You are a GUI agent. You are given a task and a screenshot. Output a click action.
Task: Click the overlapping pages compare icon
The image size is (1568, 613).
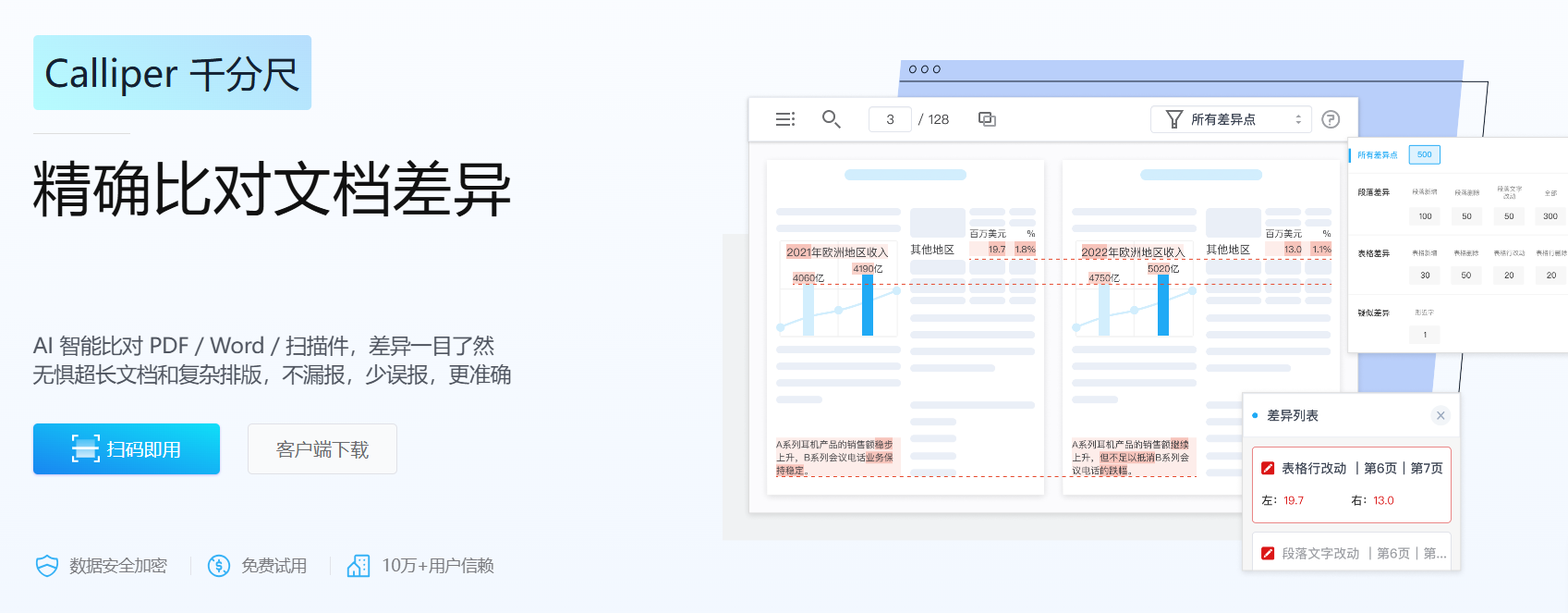[x=987, y=119]
